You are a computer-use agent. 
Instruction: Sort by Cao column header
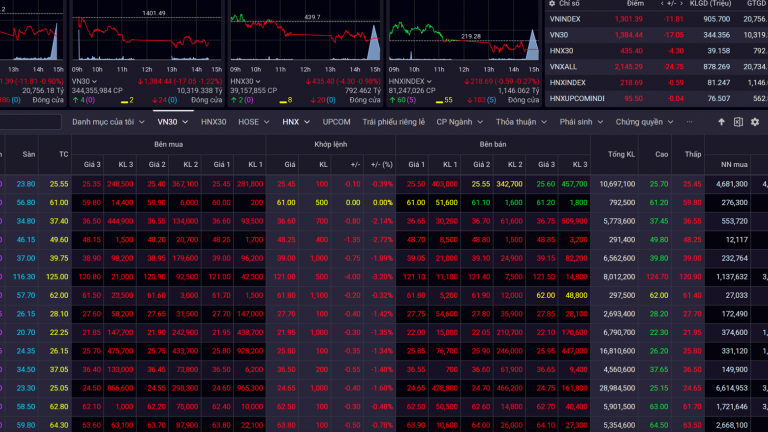point(661,154)
